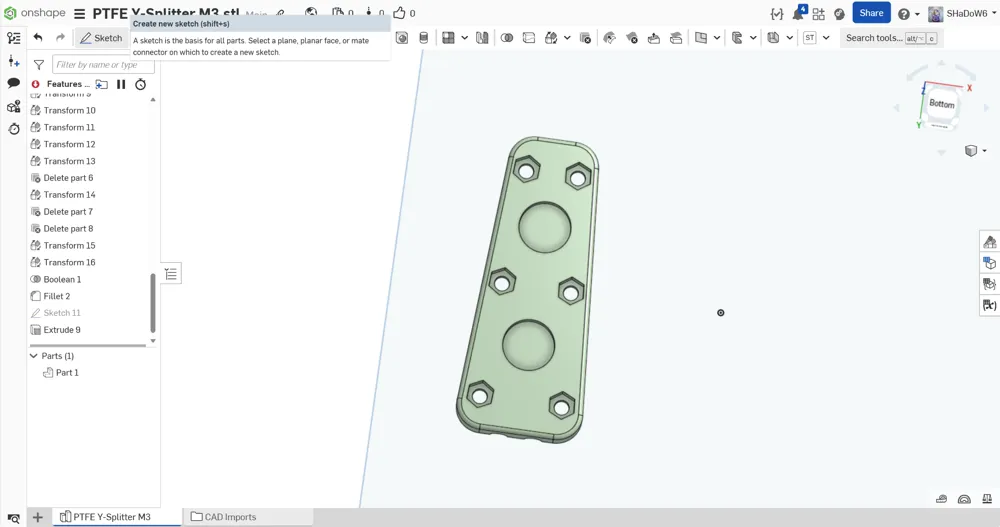The height and width of the screenshot is (527, 1000).
Task: Select the Mirror tool in toolbar
Action: click(x=482, y=38)
